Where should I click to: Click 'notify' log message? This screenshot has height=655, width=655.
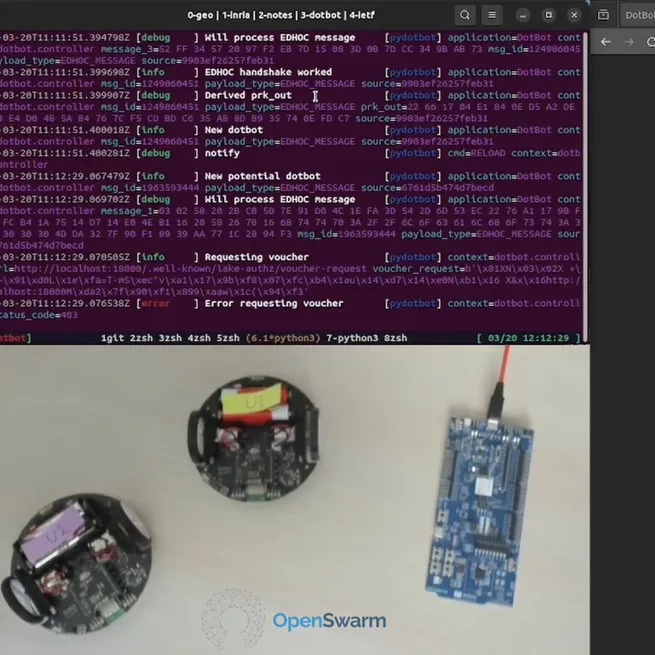222,153
